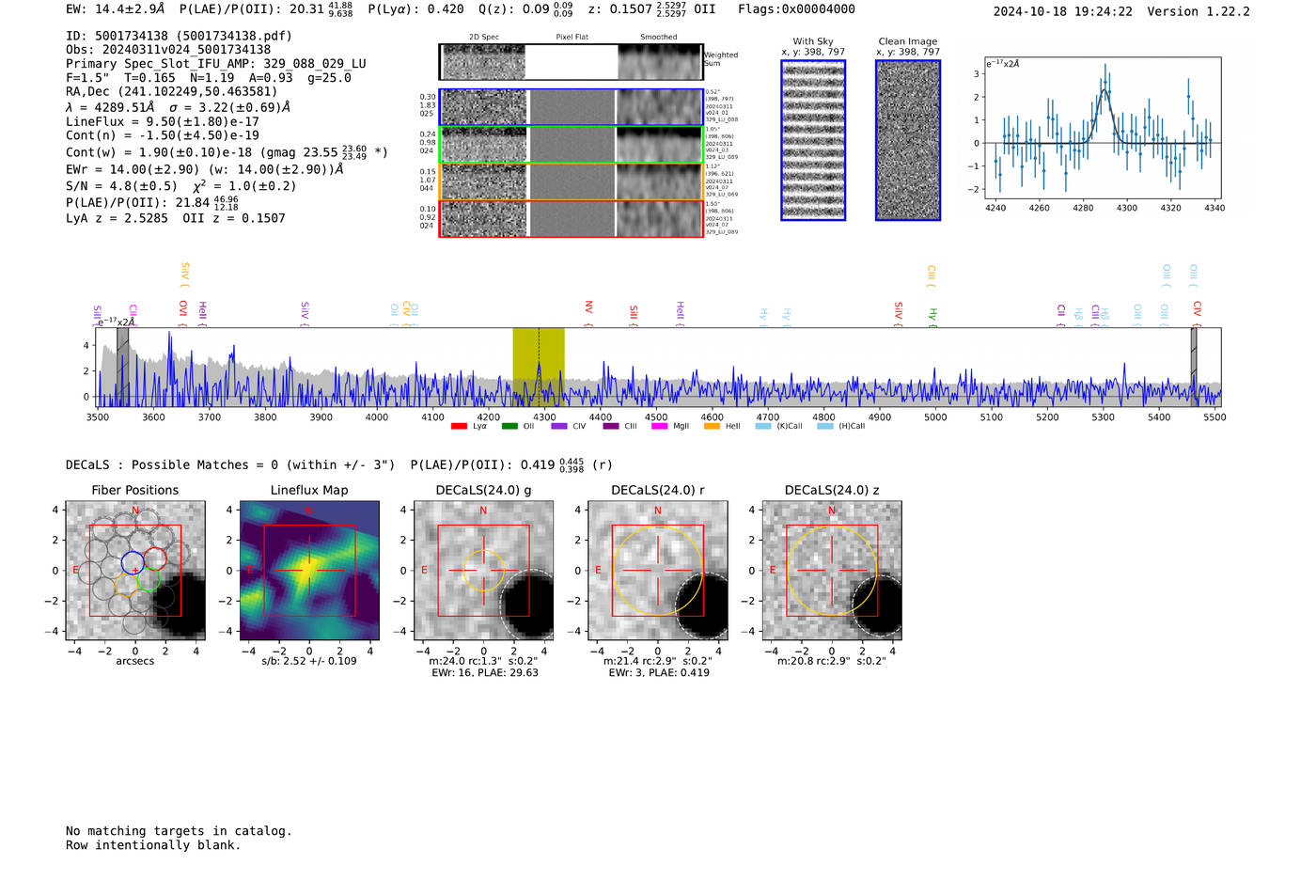
Task: Click the s/b: 2.52 +/- 0.109 caption
Action: (x=309, y=661)
